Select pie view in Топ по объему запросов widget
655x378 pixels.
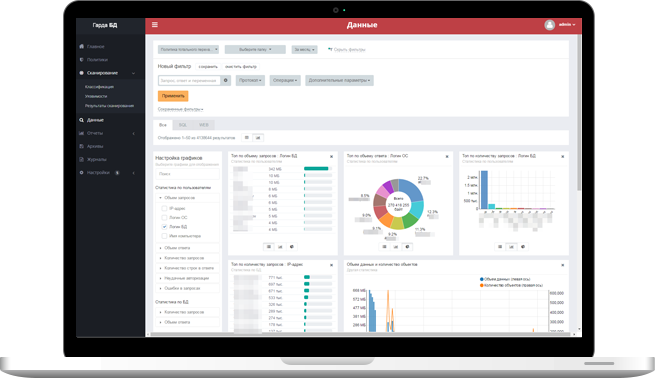(292, 247)
